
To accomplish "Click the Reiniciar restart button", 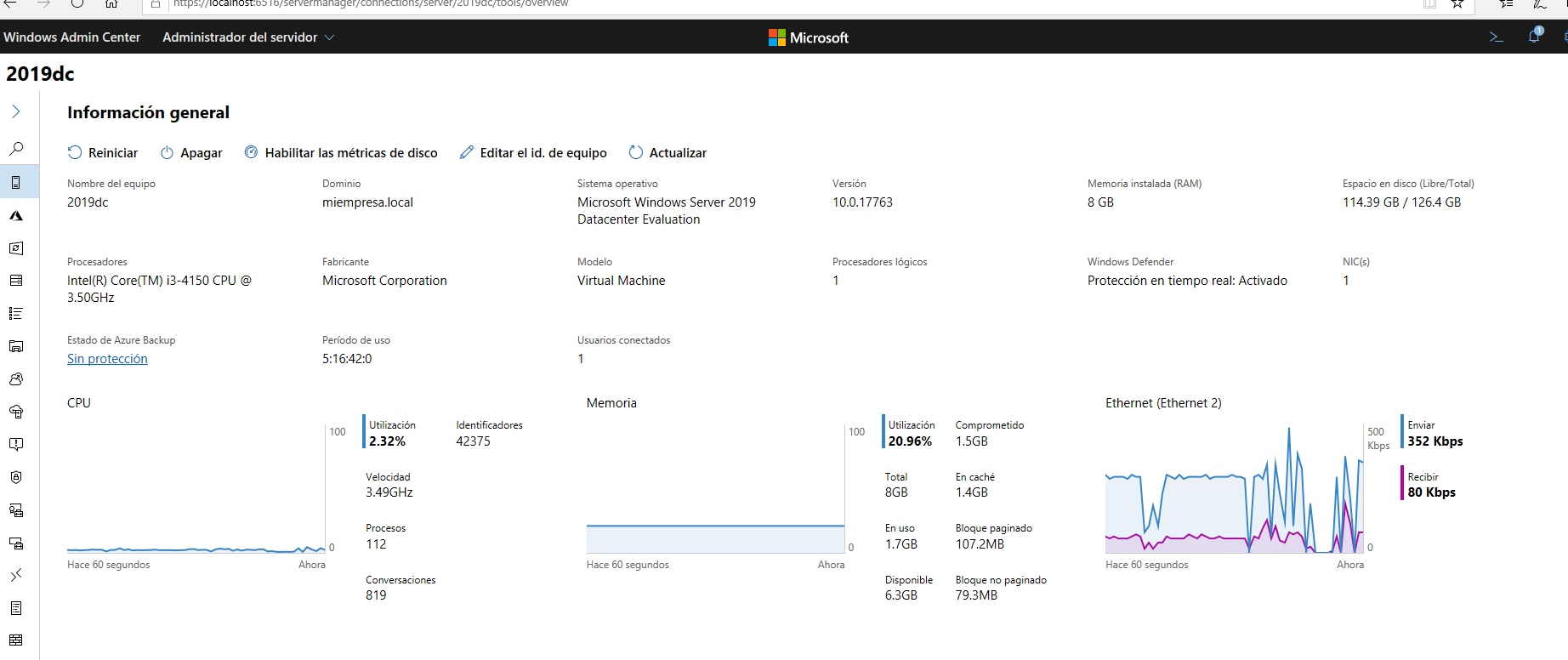I will [103, 153].
